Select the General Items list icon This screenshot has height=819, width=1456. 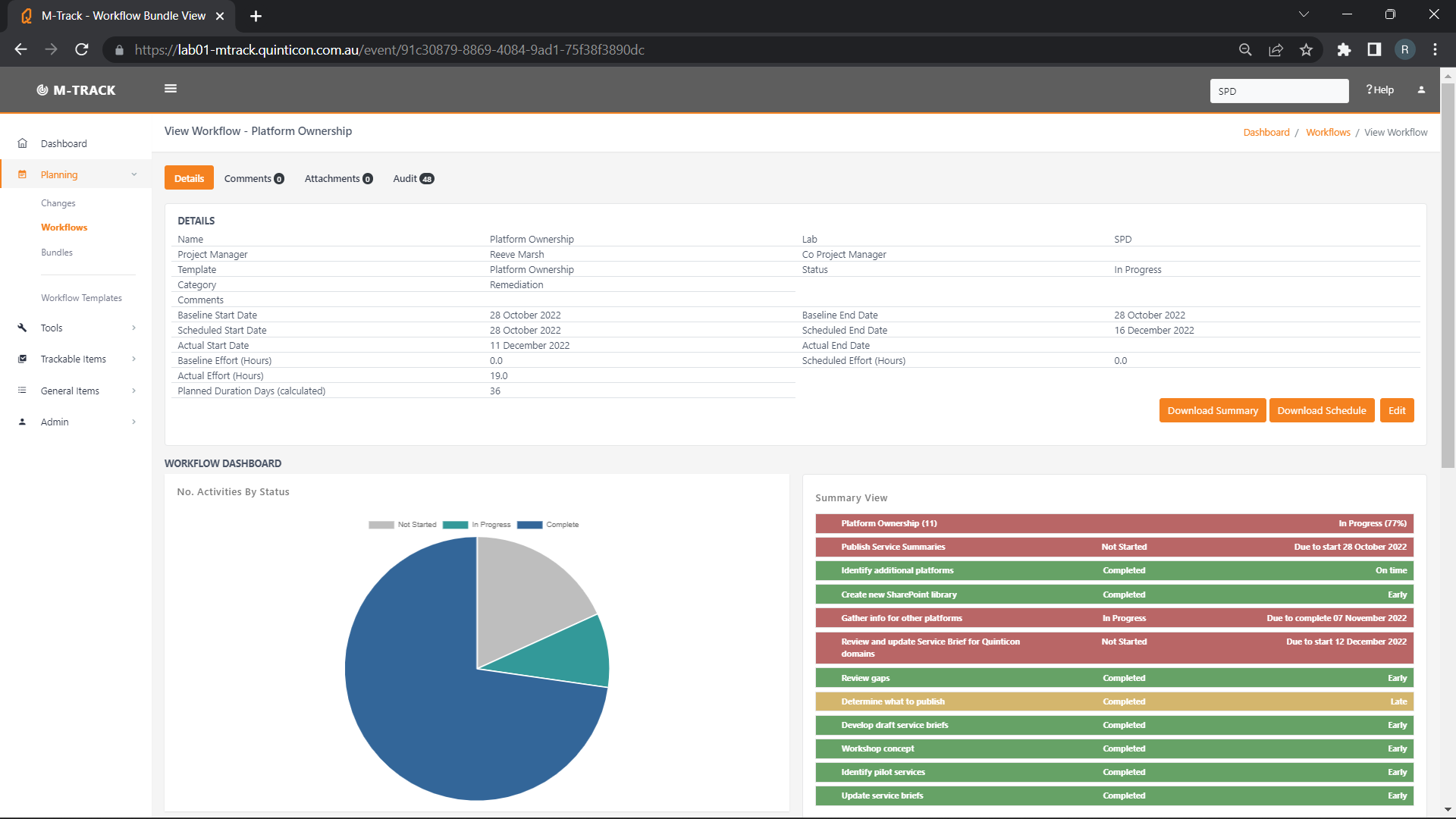click(23, 390)
